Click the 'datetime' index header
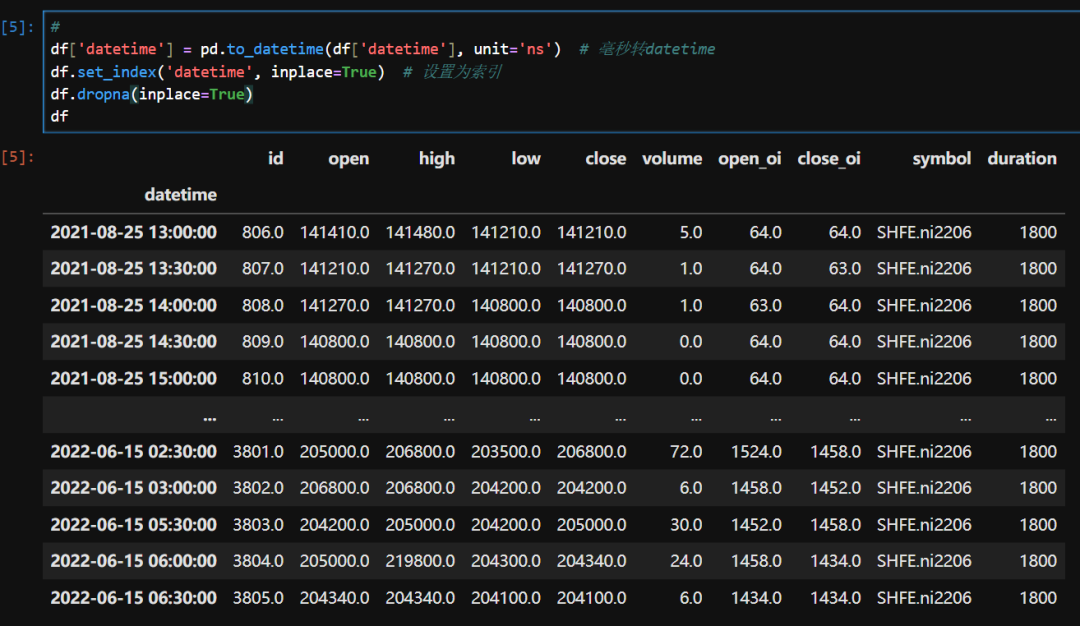 point(180,195)
